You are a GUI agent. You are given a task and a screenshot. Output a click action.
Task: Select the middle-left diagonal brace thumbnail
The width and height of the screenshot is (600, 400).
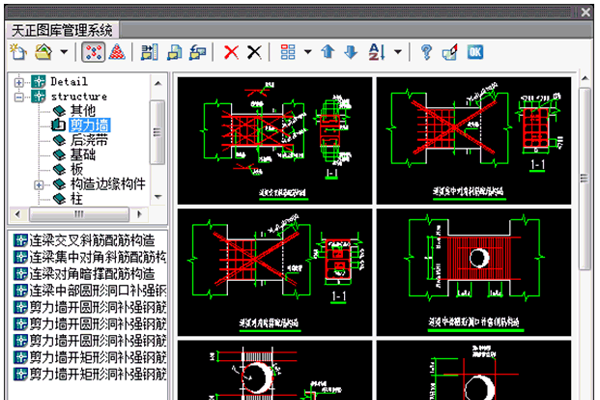click(x=275, y=272)
